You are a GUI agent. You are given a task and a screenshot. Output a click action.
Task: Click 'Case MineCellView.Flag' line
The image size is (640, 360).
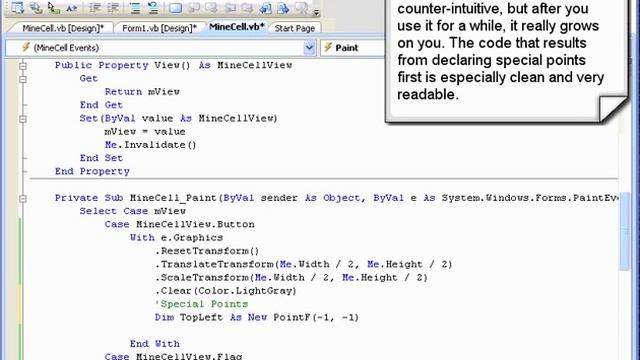tap(173, 356)
